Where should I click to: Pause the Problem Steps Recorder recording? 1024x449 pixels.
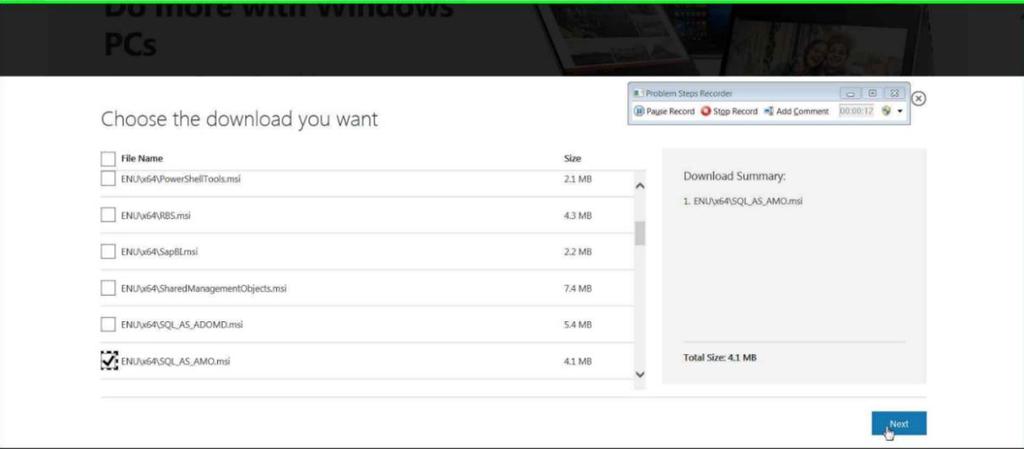coord(664,112)
